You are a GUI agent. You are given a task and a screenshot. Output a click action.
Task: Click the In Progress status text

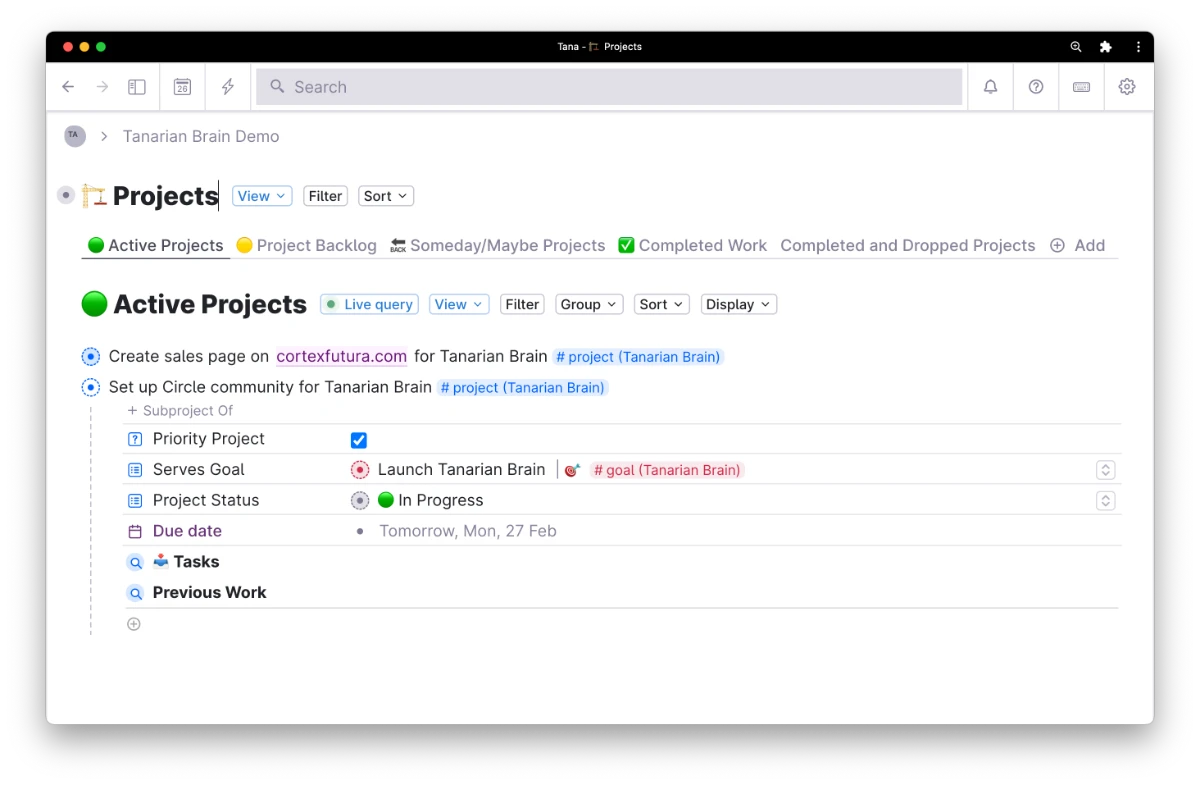pyautogui.click(x=440, y=500)
